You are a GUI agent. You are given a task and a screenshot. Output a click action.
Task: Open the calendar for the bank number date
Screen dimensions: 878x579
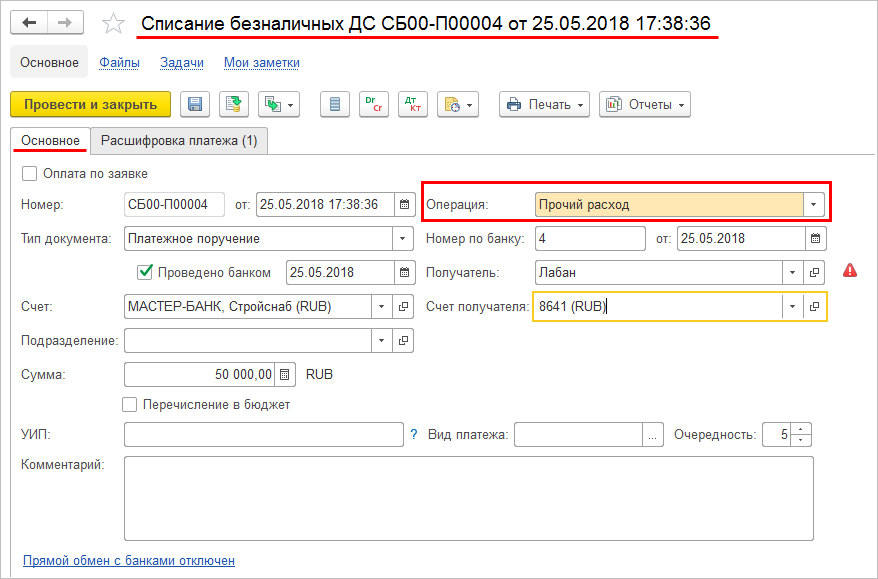[815, 239]
